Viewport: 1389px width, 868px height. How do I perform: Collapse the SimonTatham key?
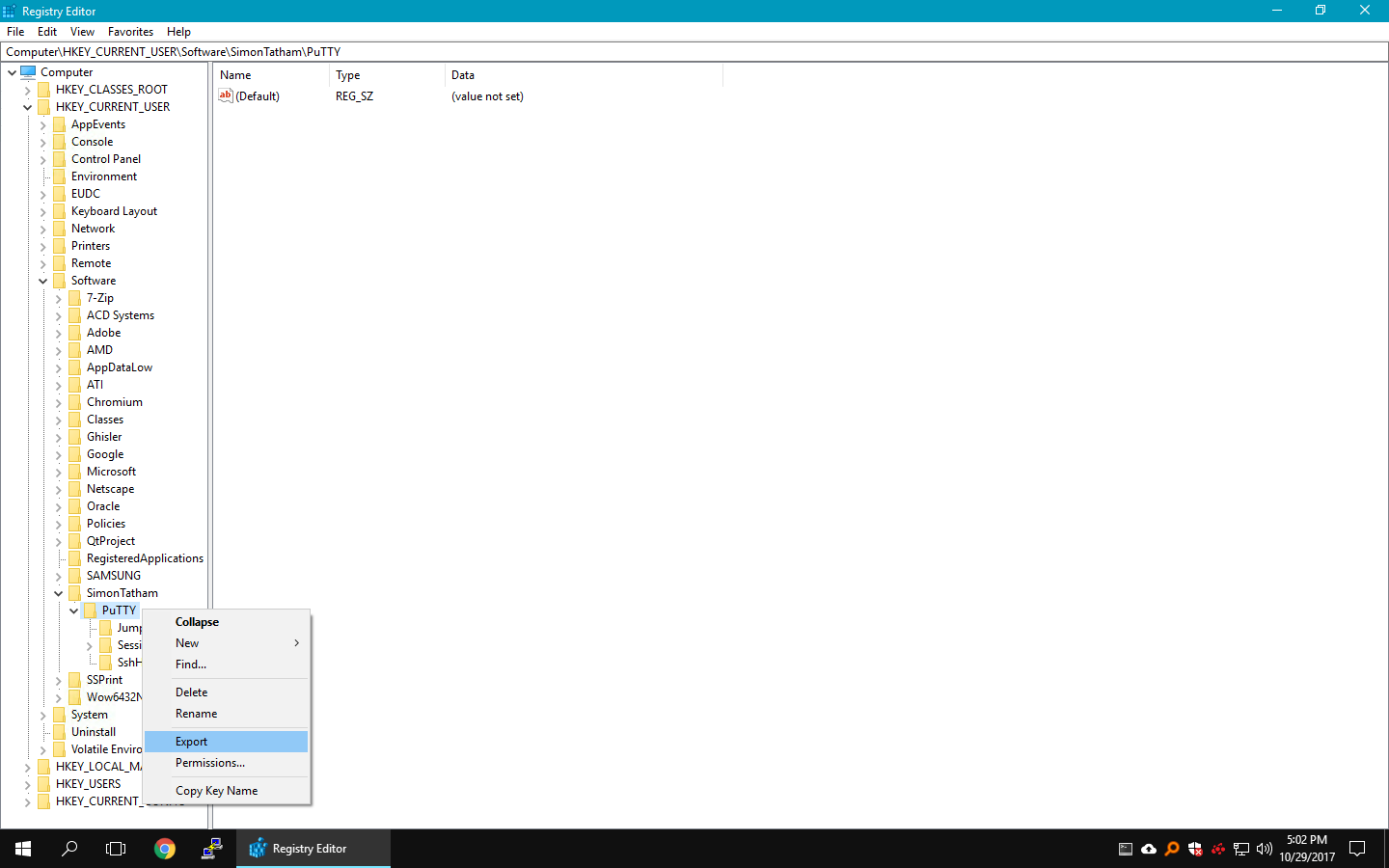(x=58, y=593)
